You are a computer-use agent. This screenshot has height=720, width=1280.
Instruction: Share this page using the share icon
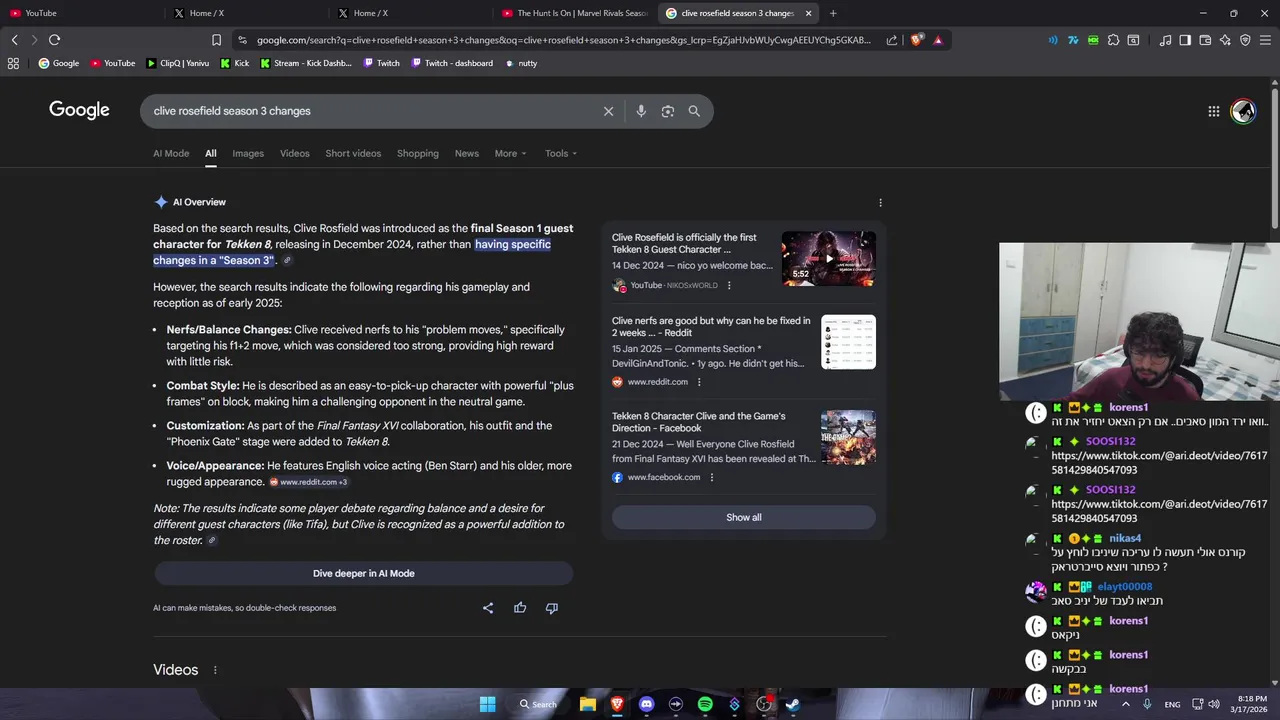coord(892,40)
